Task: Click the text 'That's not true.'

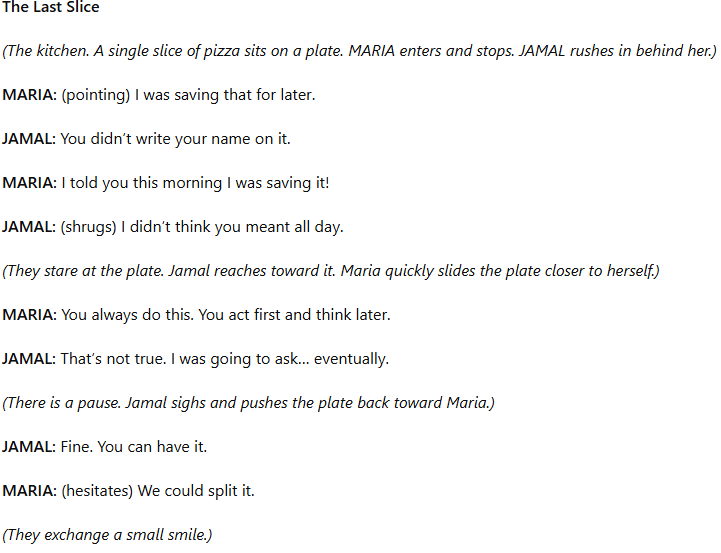Action: (113, 359)
